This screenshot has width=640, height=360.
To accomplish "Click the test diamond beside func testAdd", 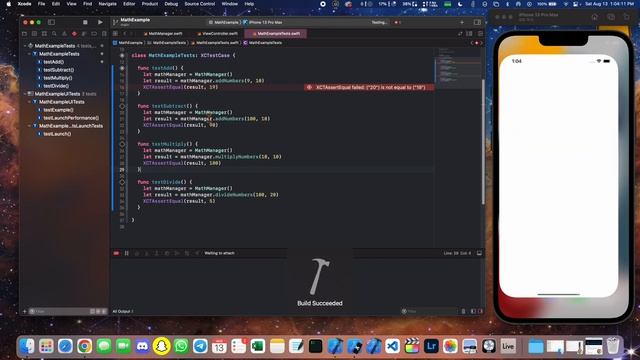I will click(x=122, y=68).
